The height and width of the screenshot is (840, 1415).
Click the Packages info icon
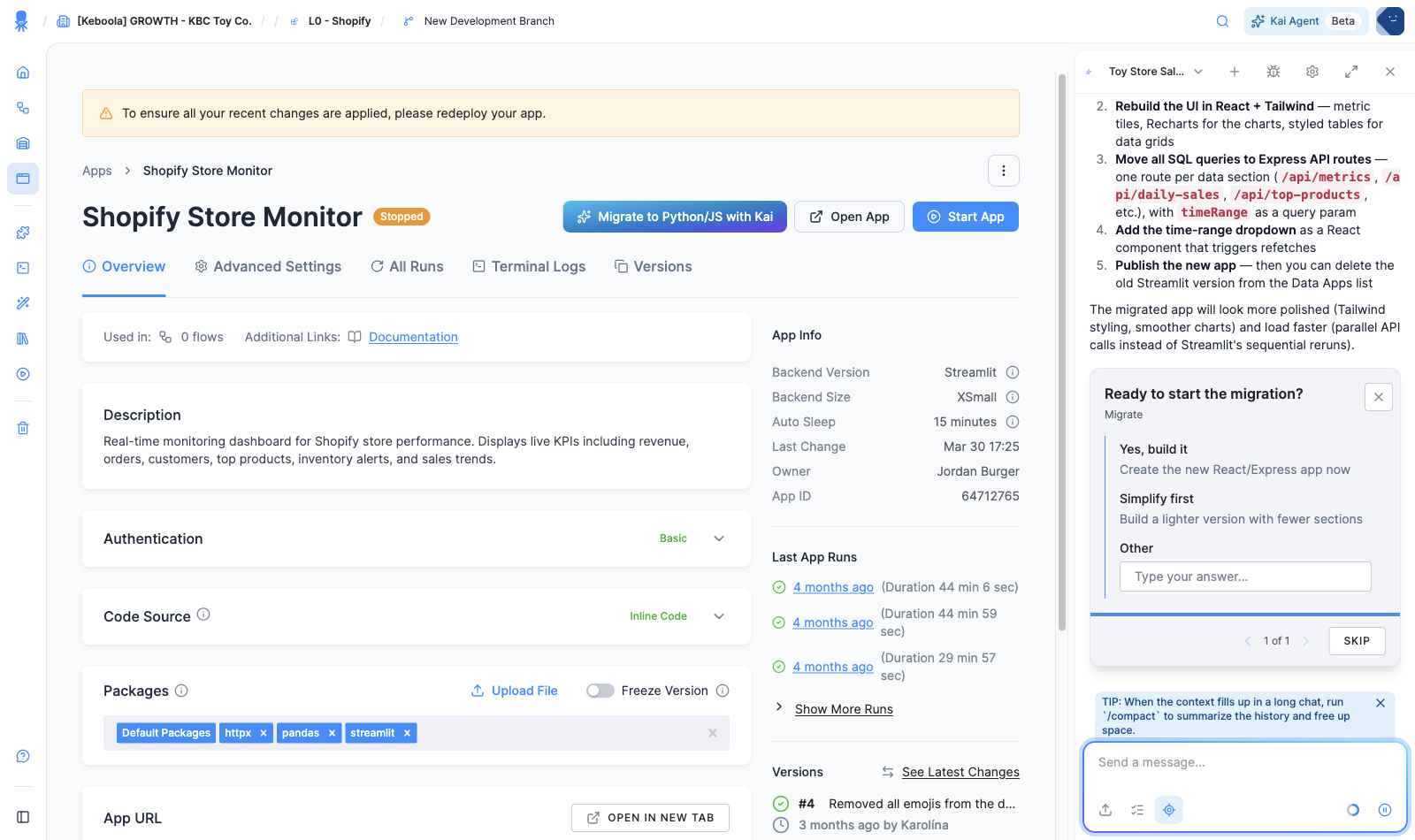point(181,691)
